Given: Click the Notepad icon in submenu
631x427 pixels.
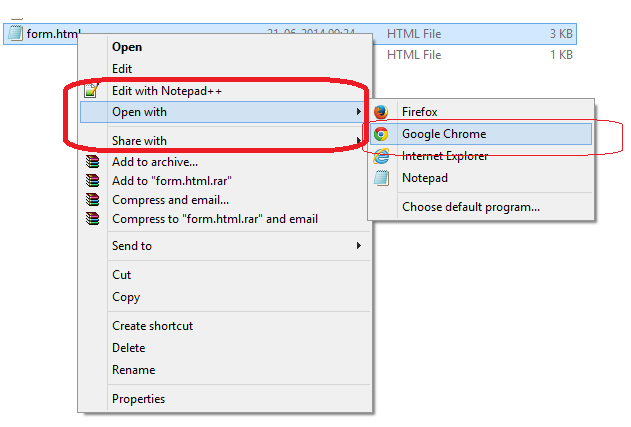Looking at the screenshot, I should 381,178.
